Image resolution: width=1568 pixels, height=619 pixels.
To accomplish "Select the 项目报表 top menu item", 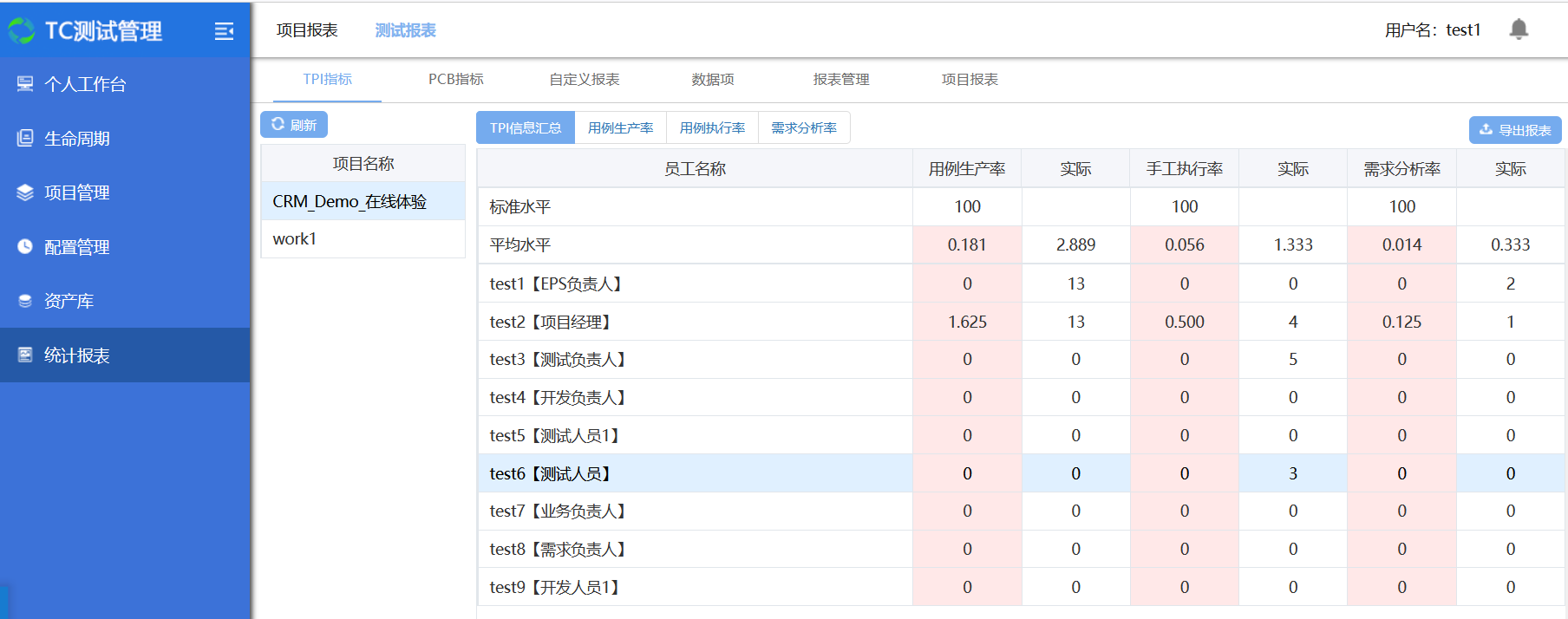I will (x=307, y=30).
